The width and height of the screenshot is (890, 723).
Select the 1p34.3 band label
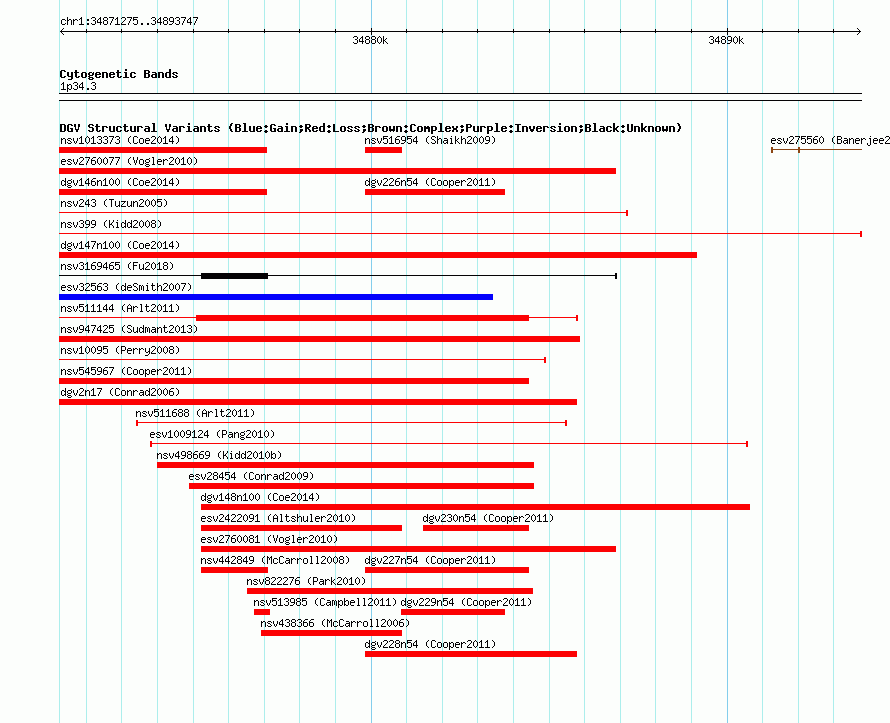point(78,86)
